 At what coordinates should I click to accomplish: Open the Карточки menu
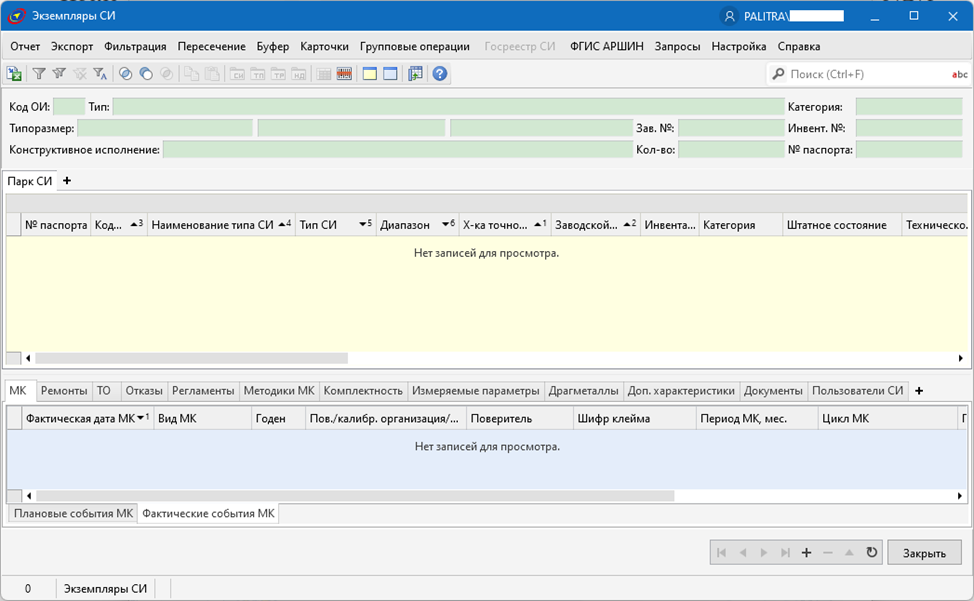(324, 47)
